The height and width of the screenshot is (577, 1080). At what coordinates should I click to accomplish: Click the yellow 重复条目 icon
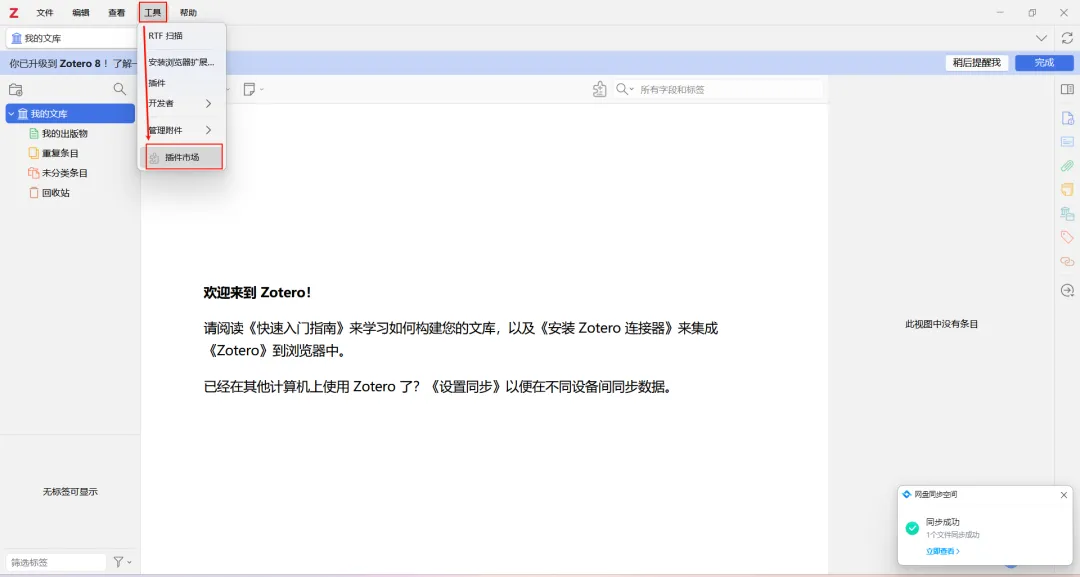(x=34, y=153)
